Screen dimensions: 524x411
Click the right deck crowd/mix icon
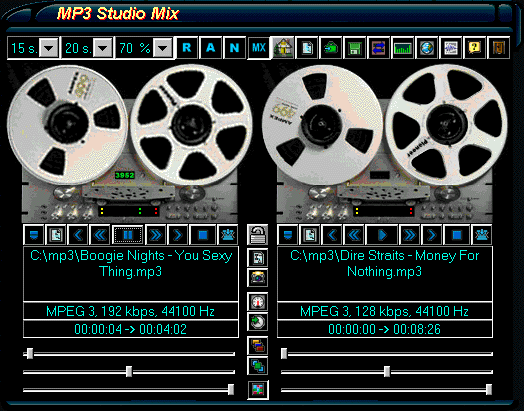(x=482, y=235)
